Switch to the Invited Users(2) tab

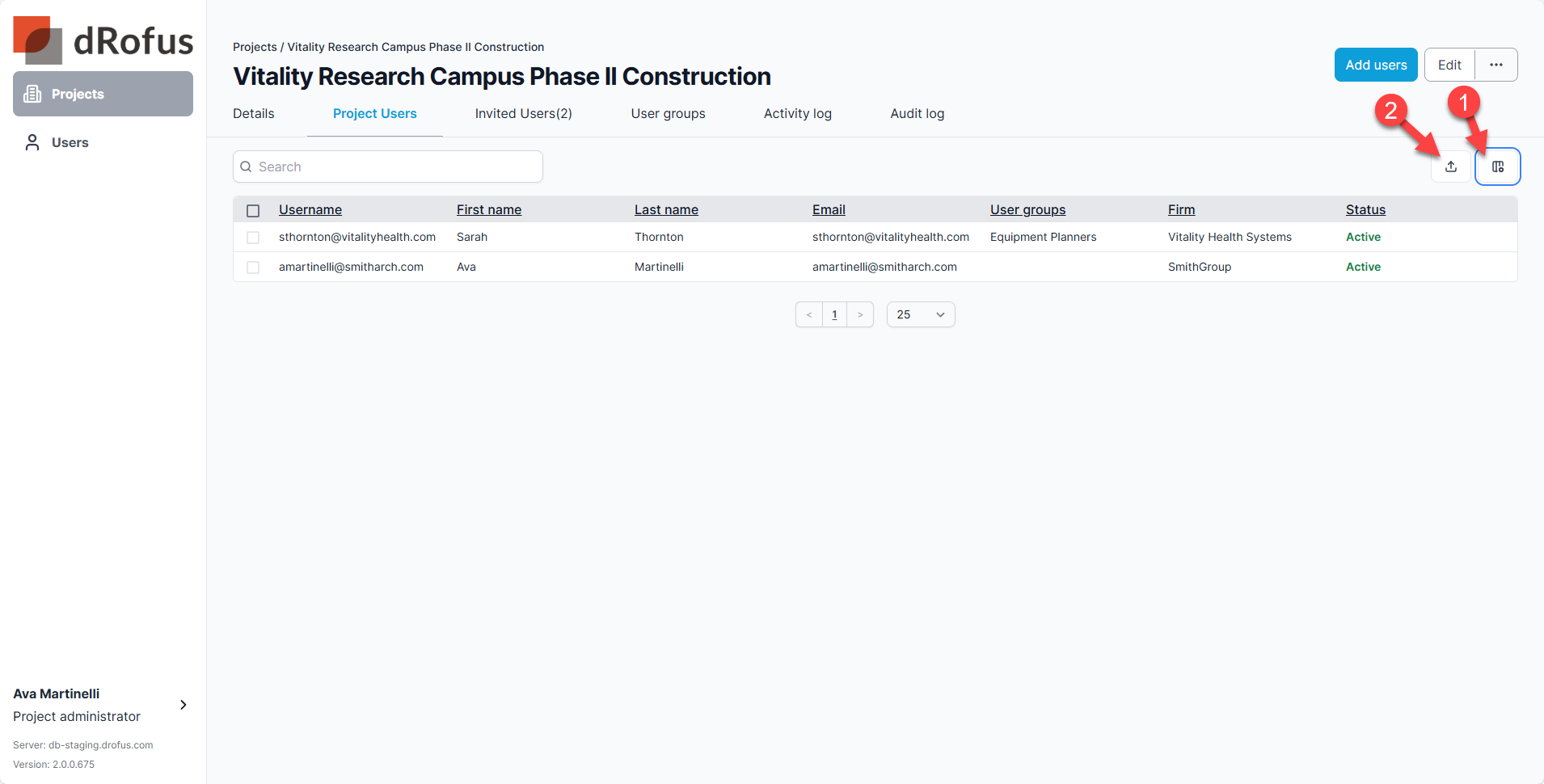coord(523,113)
